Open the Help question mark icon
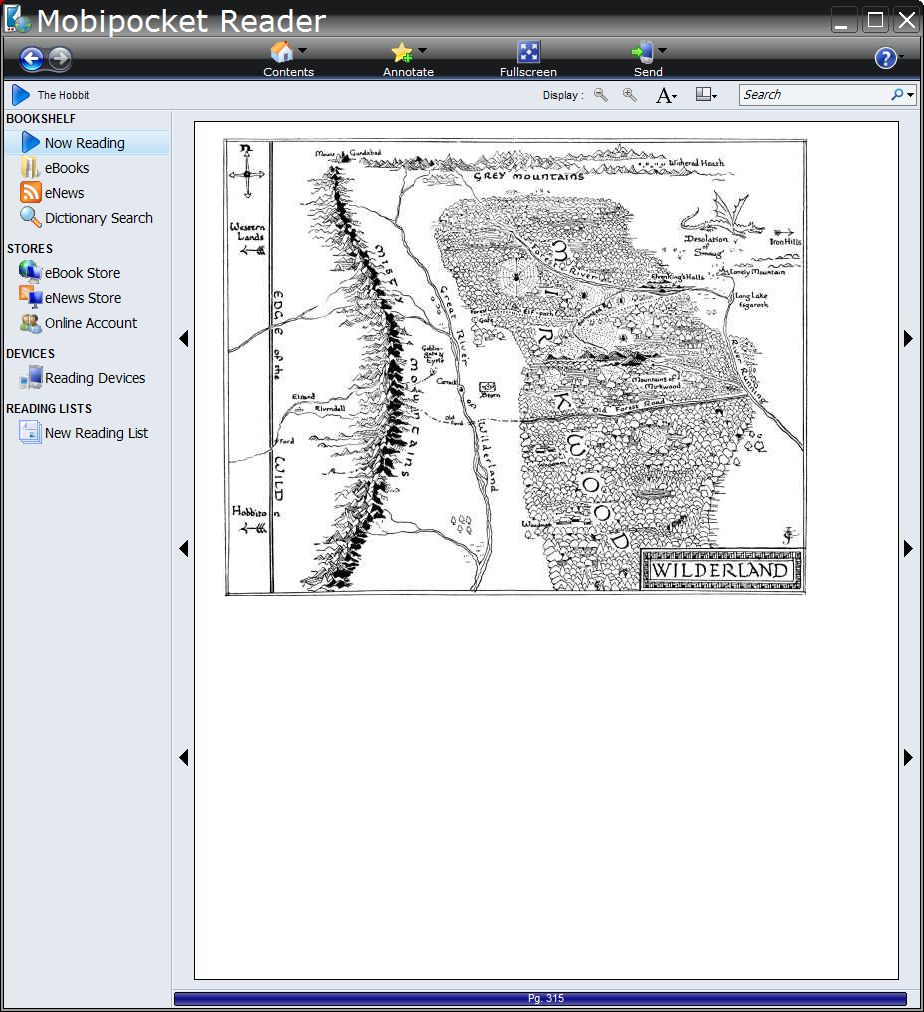924x1012 pixels. pos(885,58)
